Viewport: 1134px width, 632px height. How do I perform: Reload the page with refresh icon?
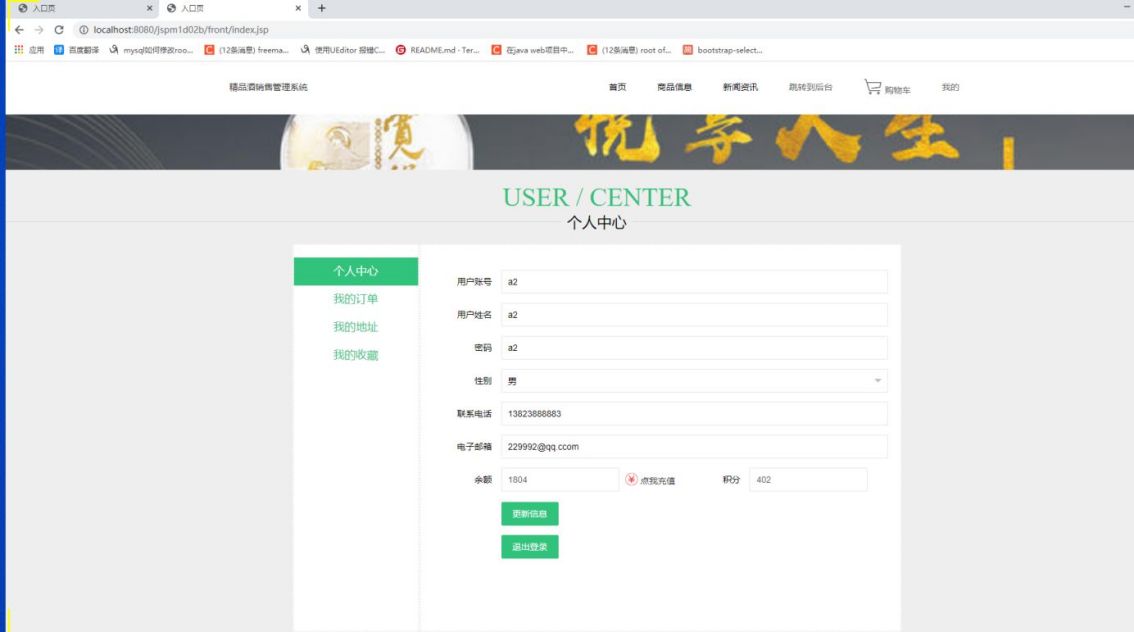[59, 30]
